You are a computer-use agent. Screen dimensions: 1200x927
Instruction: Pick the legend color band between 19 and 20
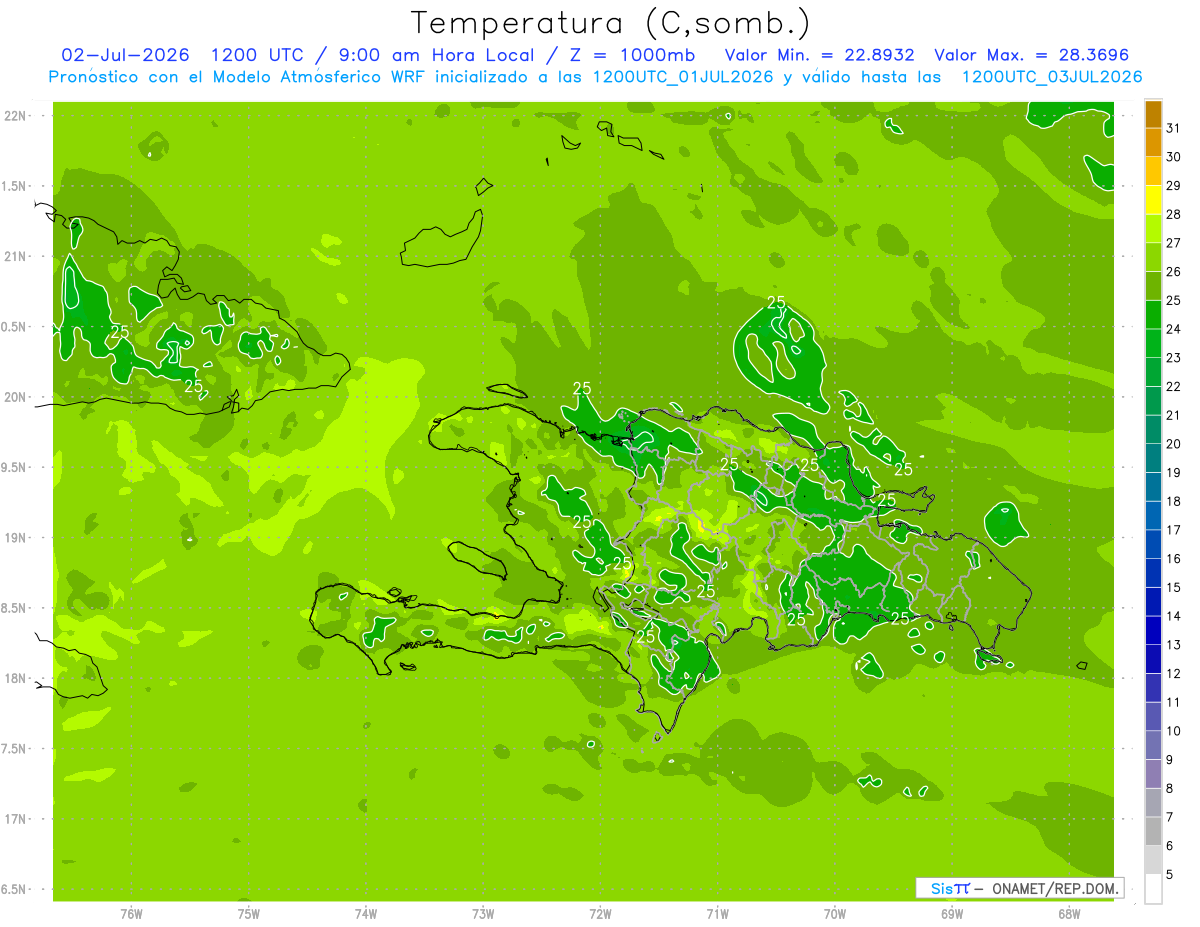click(x=1153, y=459)
